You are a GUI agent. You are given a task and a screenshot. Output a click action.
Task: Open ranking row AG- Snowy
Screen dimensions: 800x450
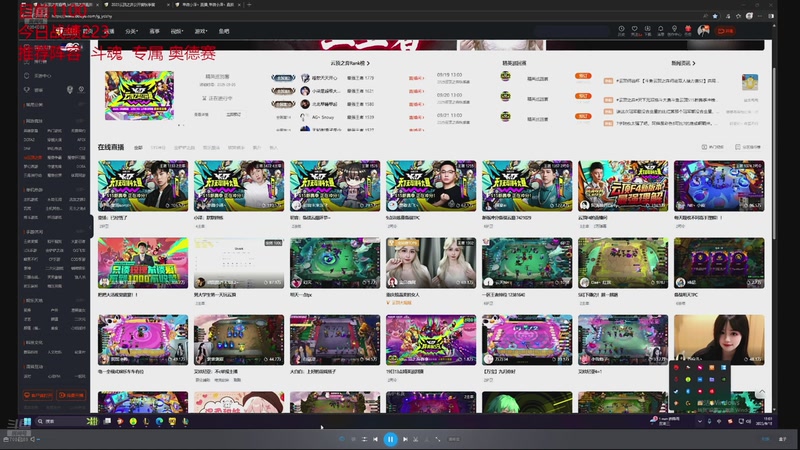coord(323,117)
